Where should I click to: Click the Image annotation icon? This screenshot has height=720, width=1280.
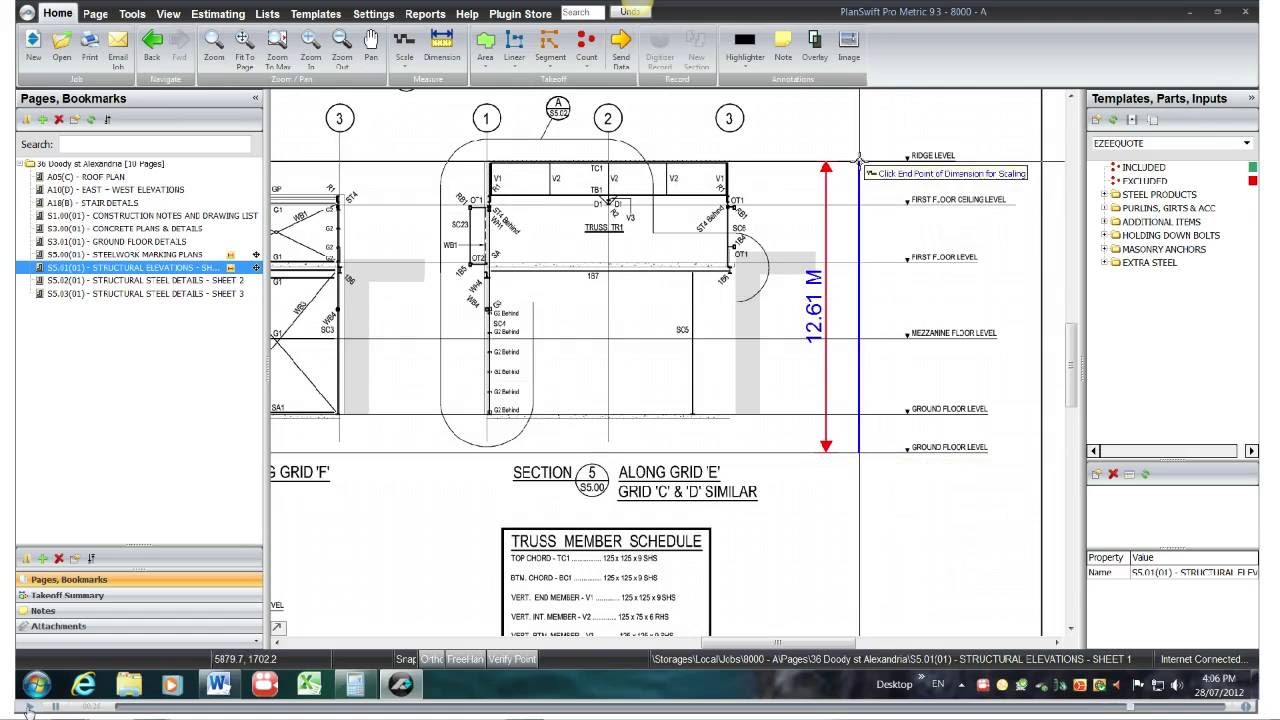point(849,40)
